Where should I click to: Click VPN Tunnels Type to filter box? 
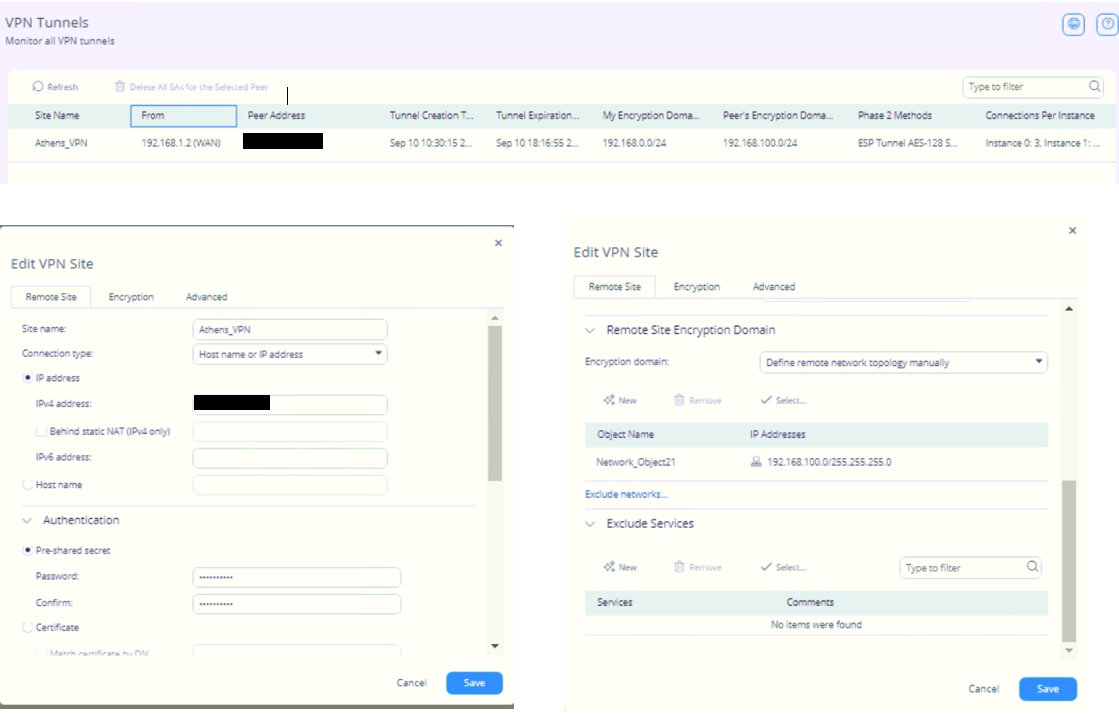pos(1033,87)
